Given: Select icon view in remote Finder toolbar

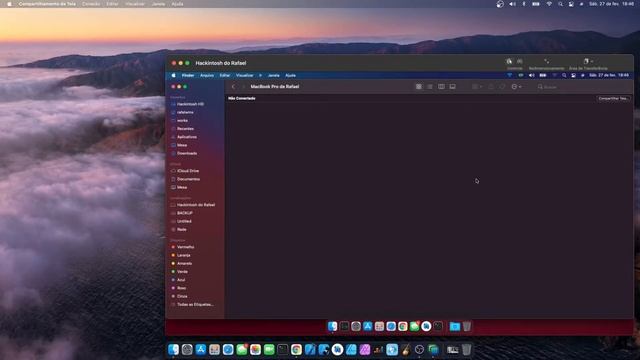Looking at the screenshot, I should tap(418, 87).
